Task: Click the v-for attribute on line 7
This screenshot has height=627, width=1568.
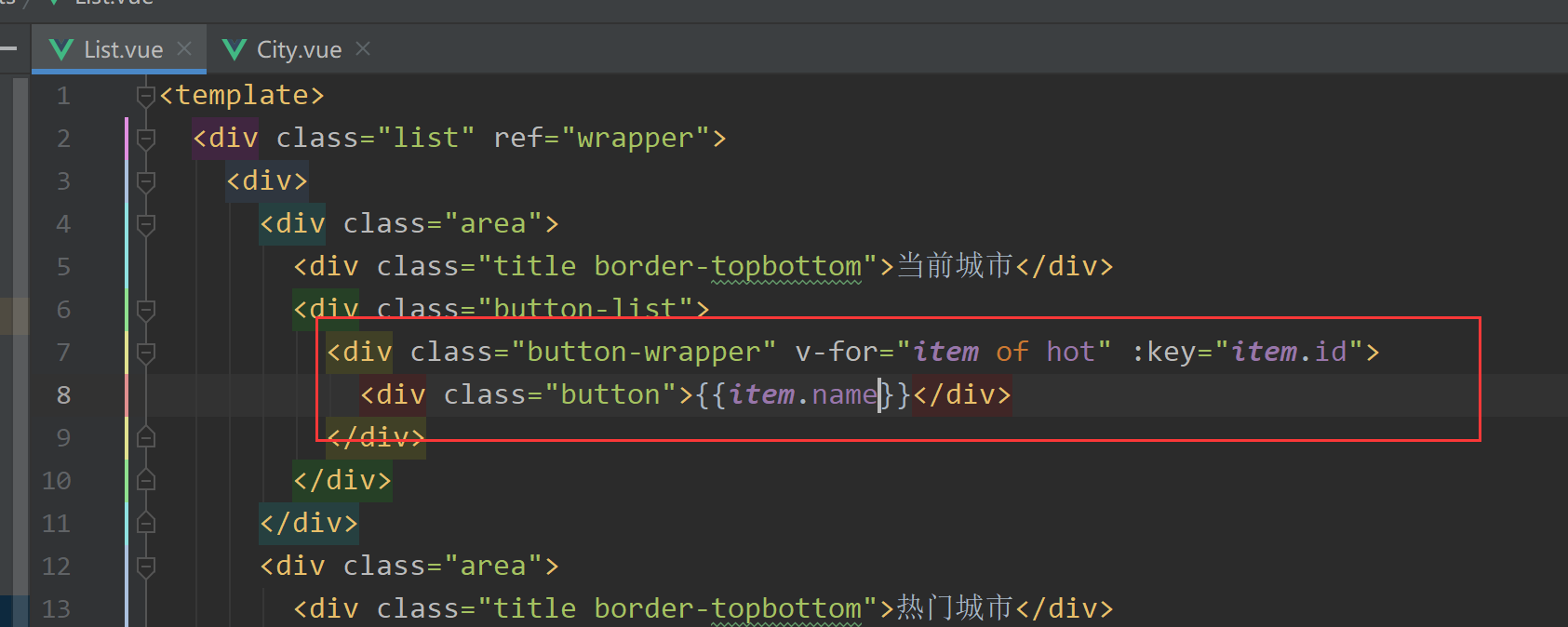Action: pyautogui.click(x=953, y=352)
